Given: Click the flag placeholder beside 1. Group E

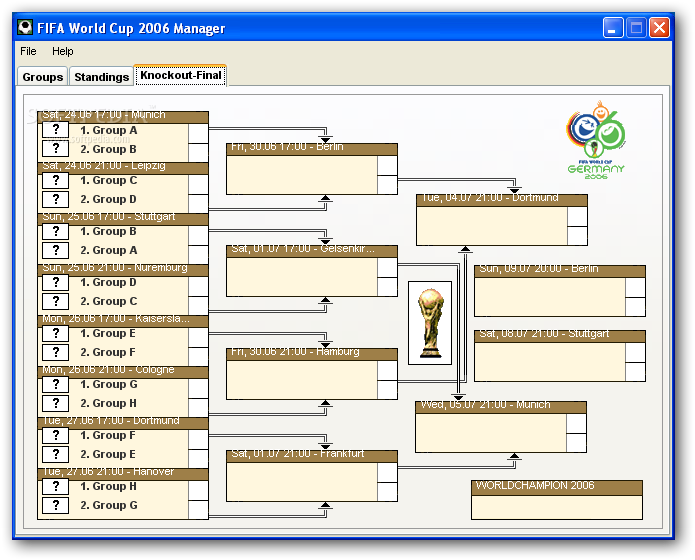Looking at the screenshot, I should coord(55,333).
